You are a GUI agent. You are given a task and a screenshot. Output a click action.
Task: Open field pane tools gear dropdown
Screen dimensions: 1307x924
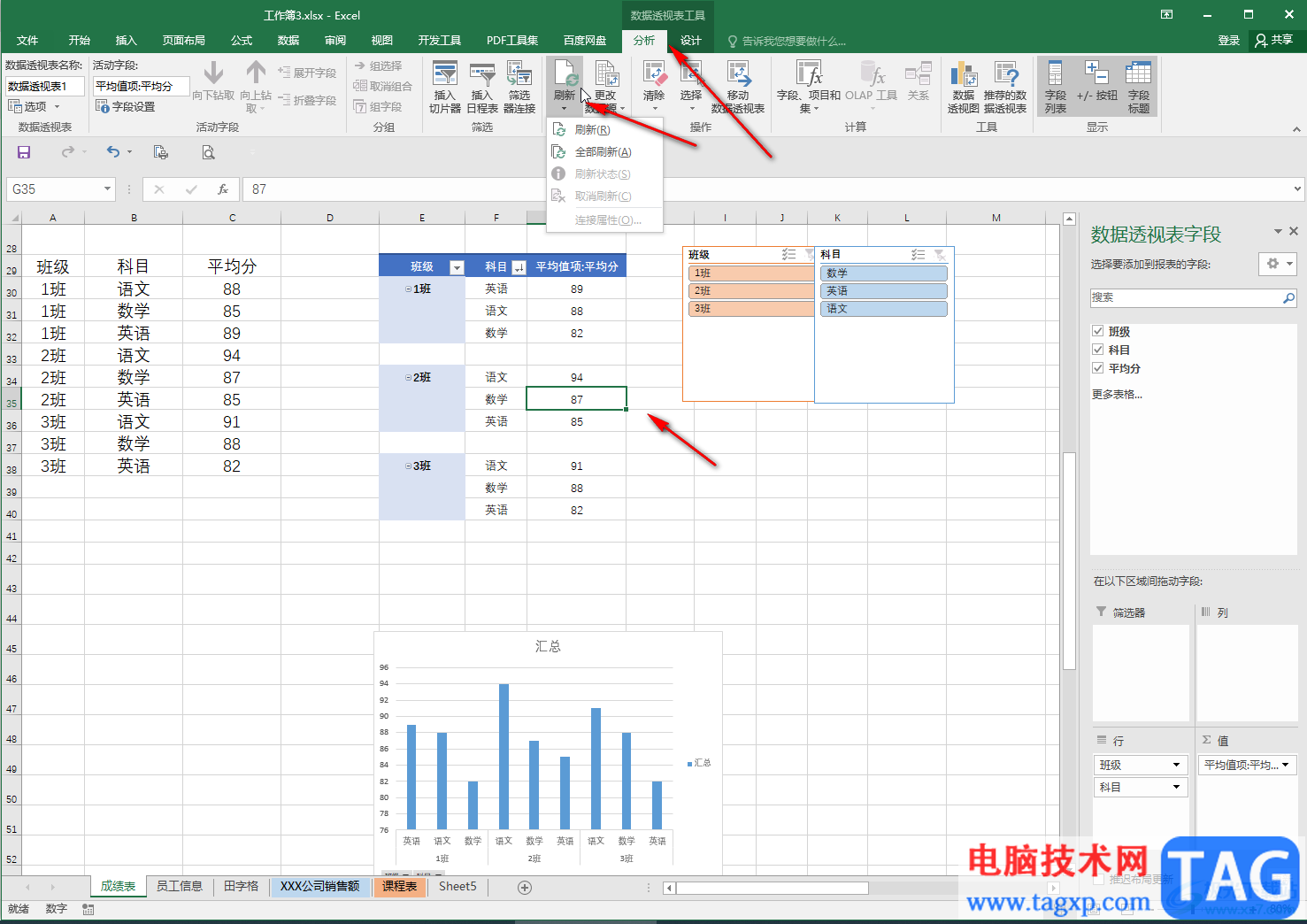[x=1278, y=264]
